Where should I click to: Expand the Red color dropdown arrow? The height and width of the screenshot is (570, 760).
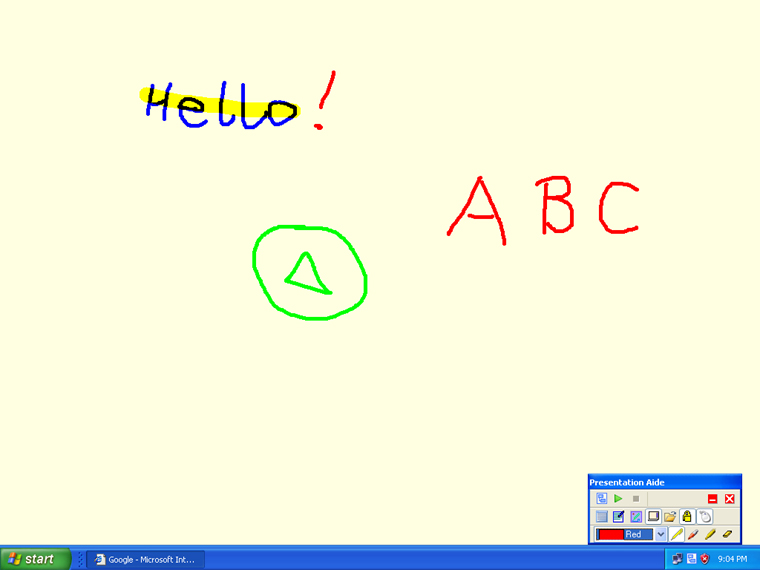point(660,535)
